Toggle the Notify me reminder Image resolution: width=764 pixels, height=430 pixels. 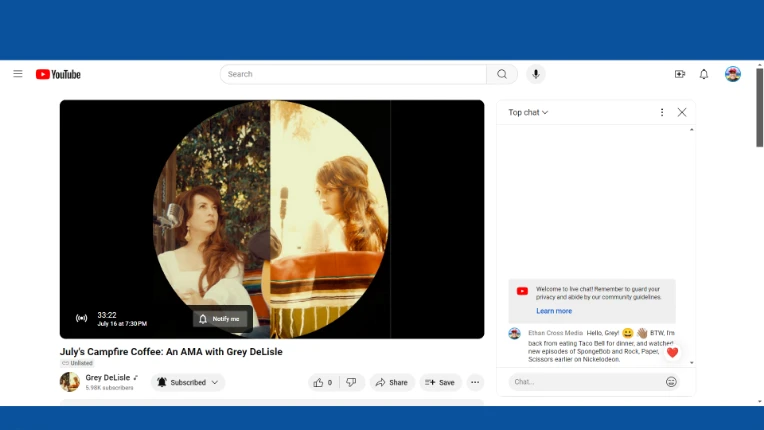coord(220,319)
